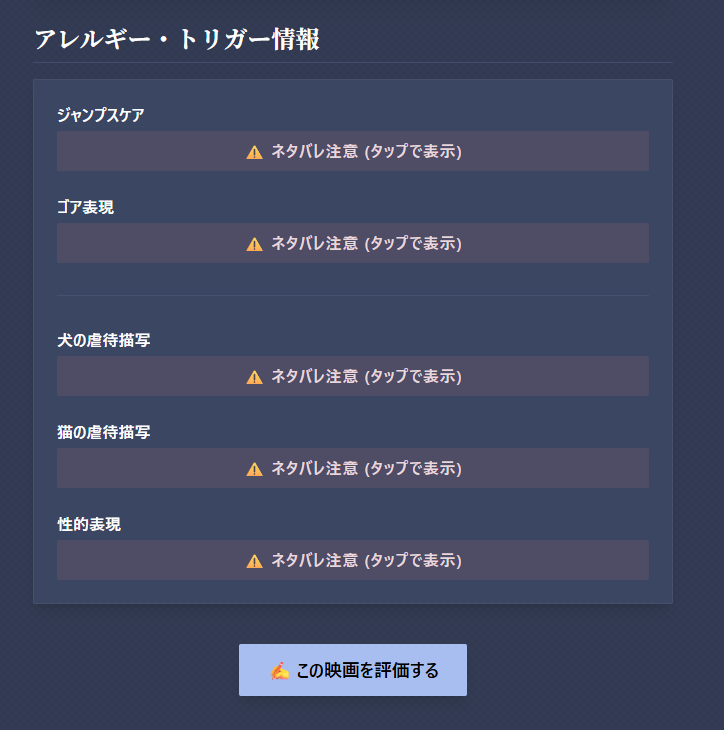Click the warning icon under ゴア表現
The height and width of the screenshot is (730, 724).
coord(254,244)
